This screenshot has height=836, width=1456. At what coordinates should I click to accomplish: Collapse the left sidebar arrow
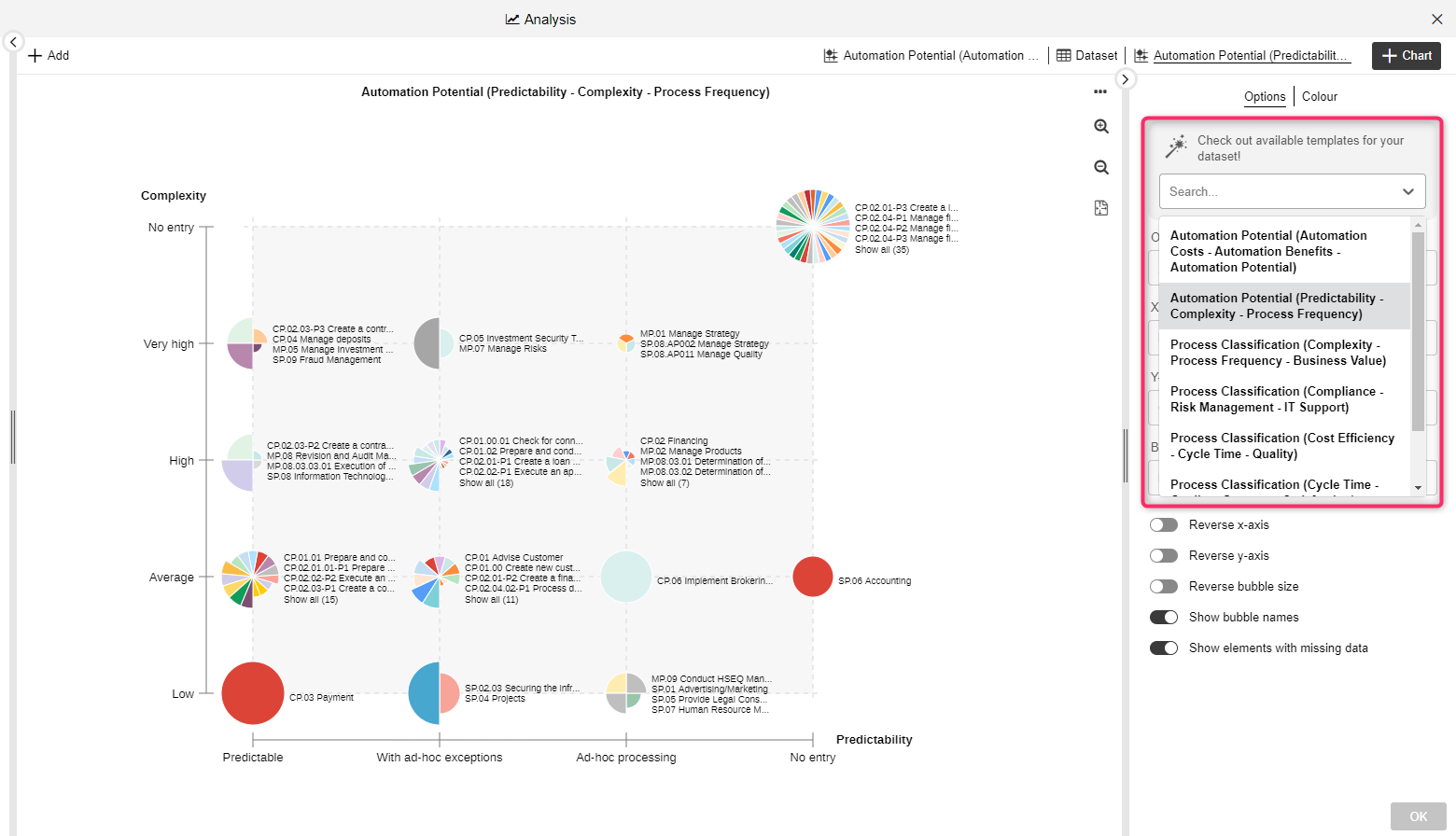pos(13,42)
